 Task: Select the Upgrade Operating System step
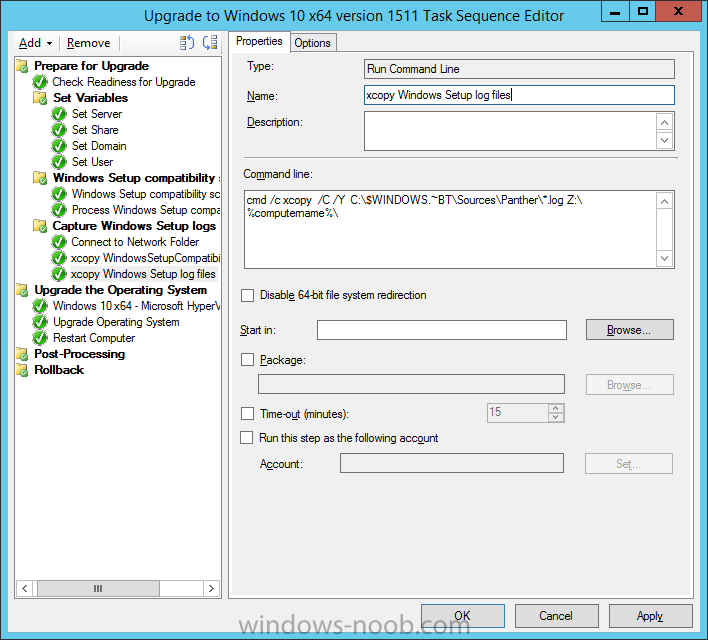click(116, 322)
